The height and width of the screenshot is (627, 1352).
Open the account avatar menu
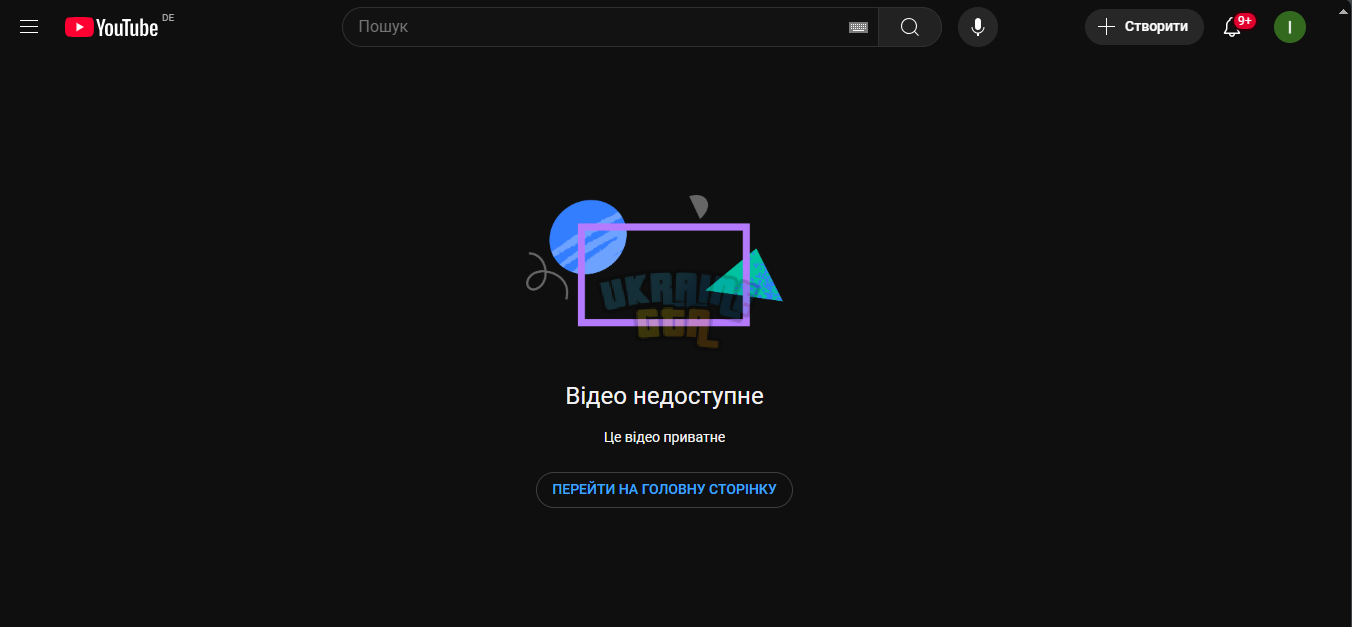click(1290, 27)
